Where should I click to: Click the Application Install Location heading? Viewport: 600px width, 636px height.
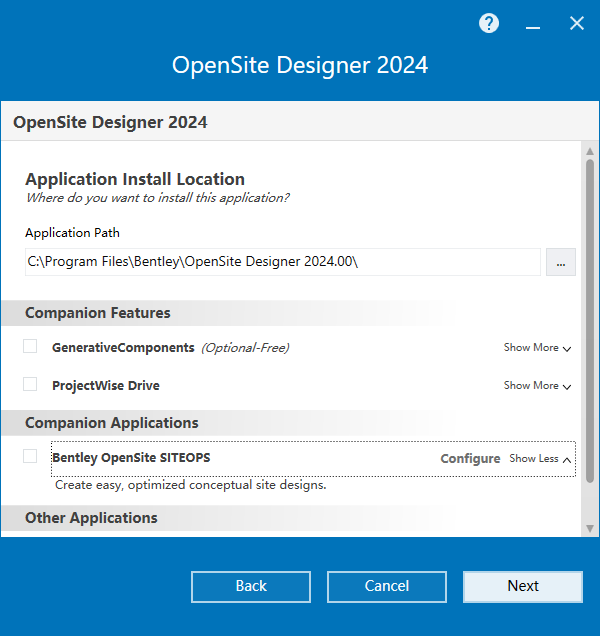coord(135,179)
